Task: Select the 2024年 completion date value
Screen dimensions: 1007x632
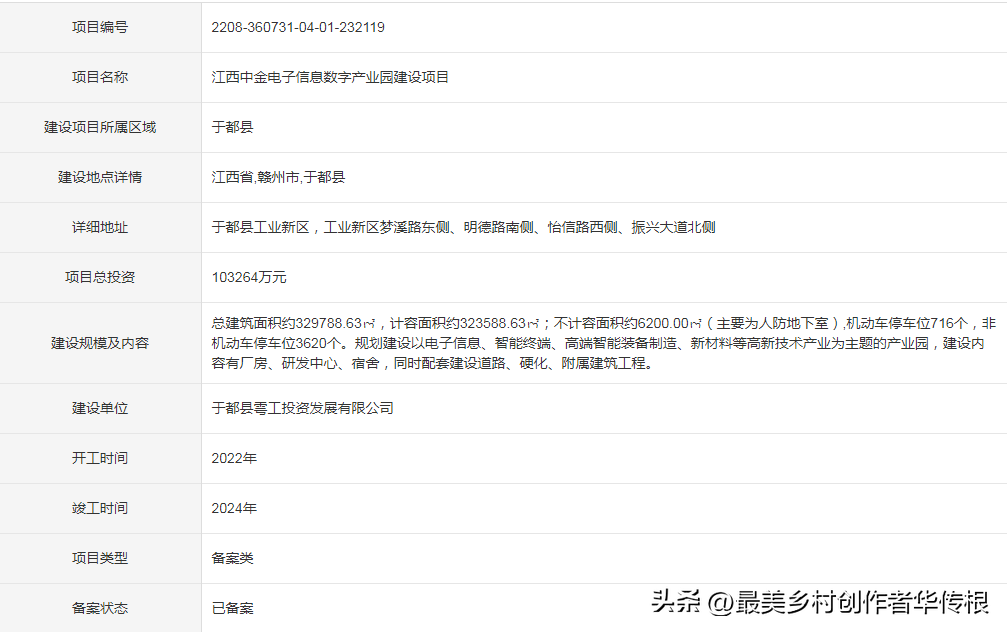Action: tap(234, 509)
